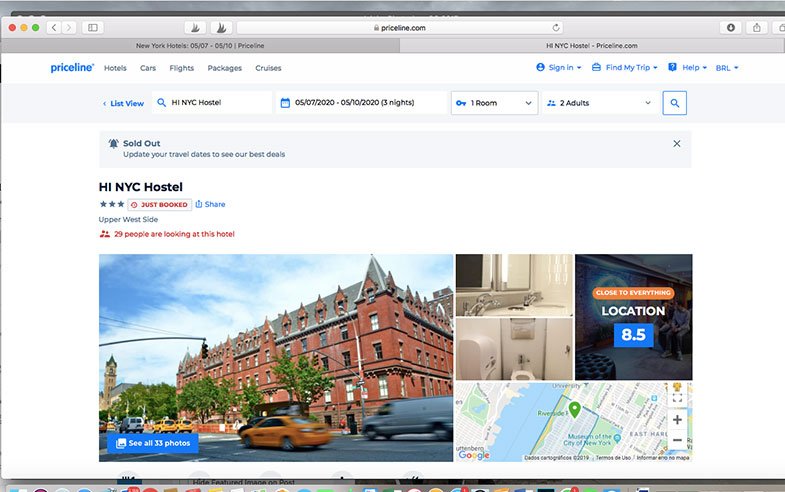Return to List View
The image size is (785, 492).
point(123,104)
